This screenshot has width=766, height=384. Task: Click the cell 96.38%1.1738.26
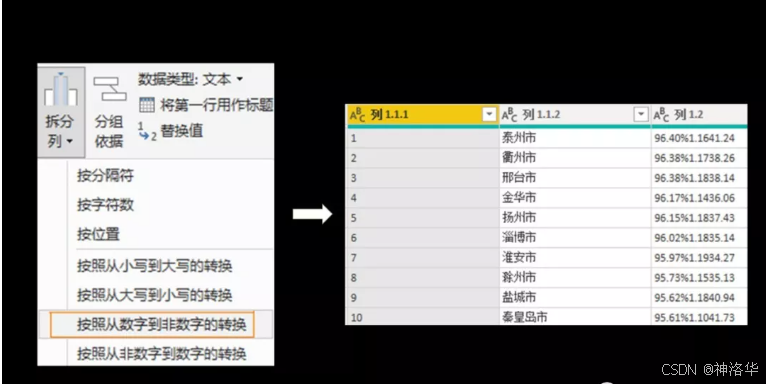click(700, 158)
